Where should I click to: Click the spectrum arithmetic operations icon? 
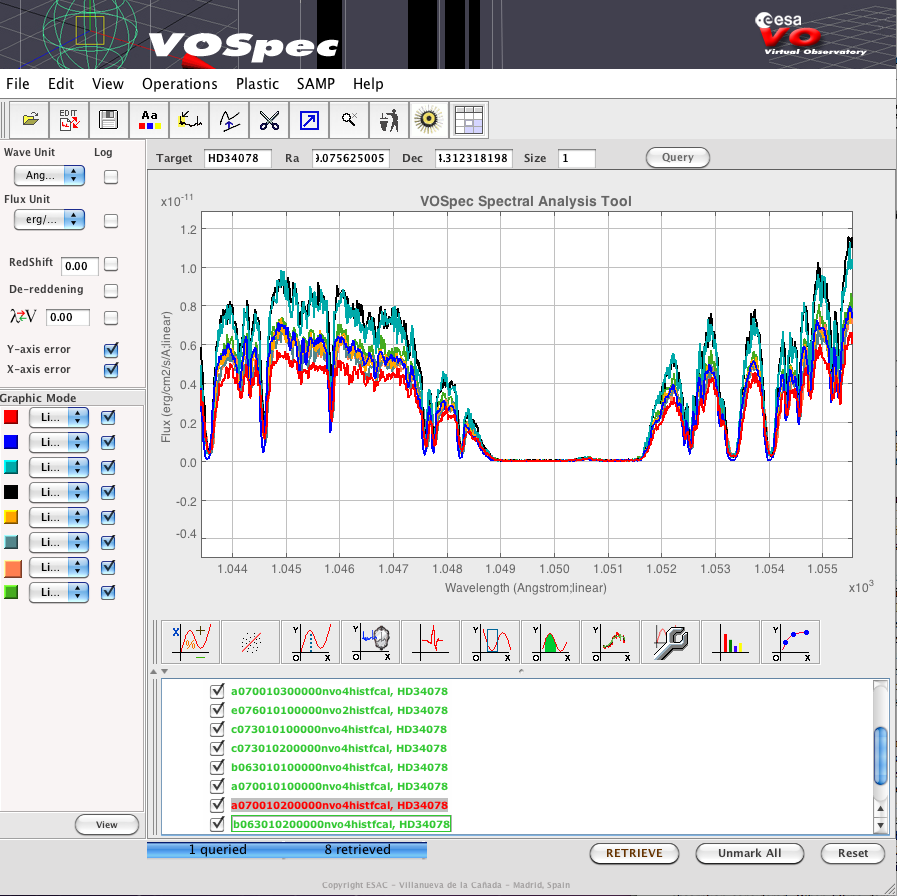190,642
